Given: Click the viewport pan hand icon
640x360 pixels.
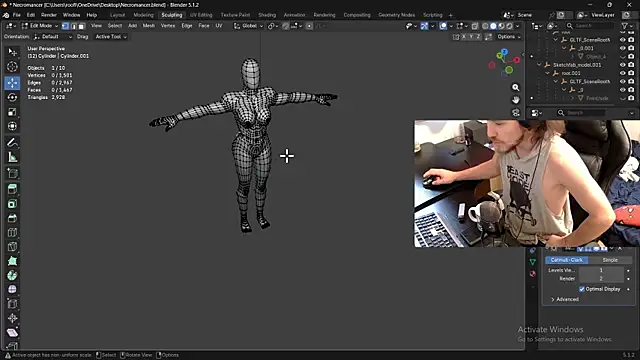Looking at the screenshot, I should tap(516, 100).
